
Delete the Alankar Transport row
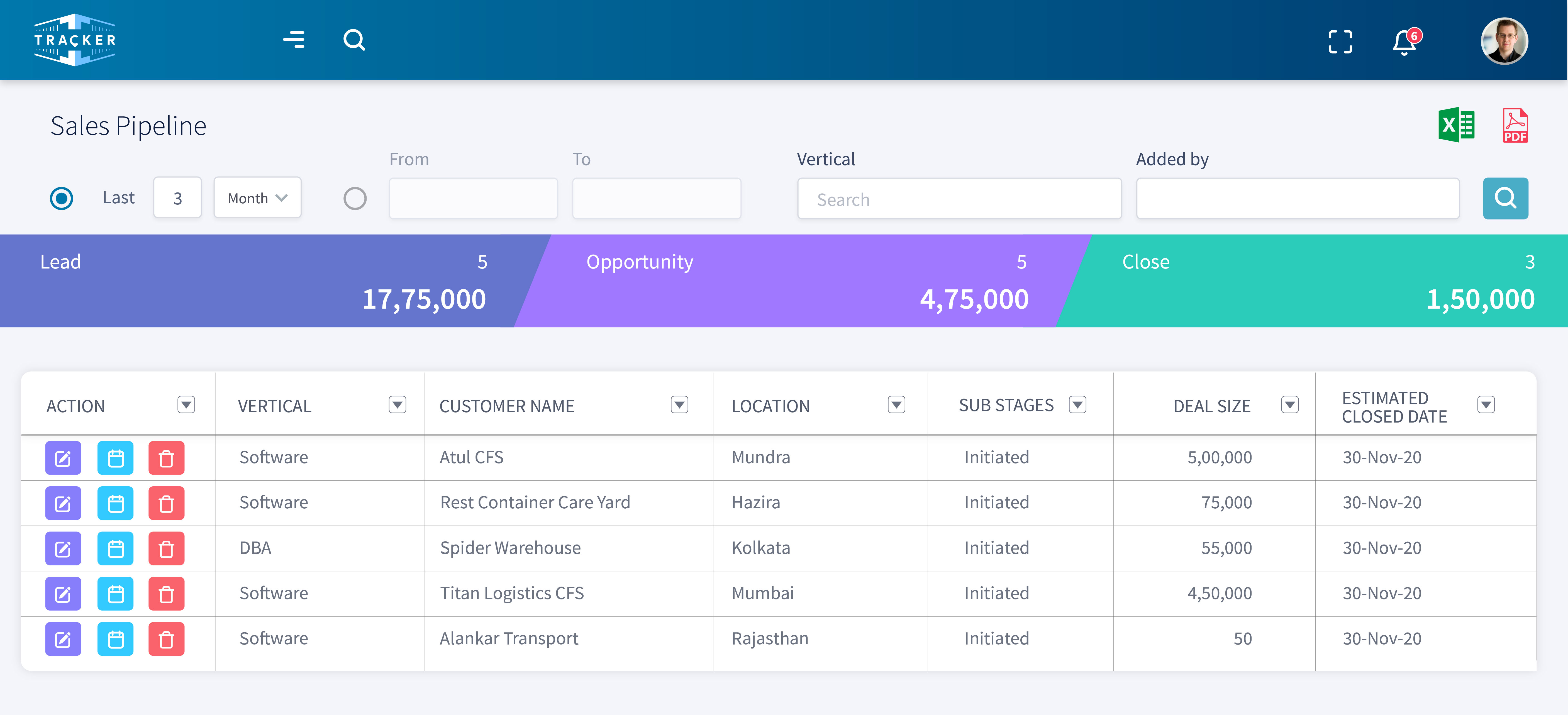click(166, 639)
